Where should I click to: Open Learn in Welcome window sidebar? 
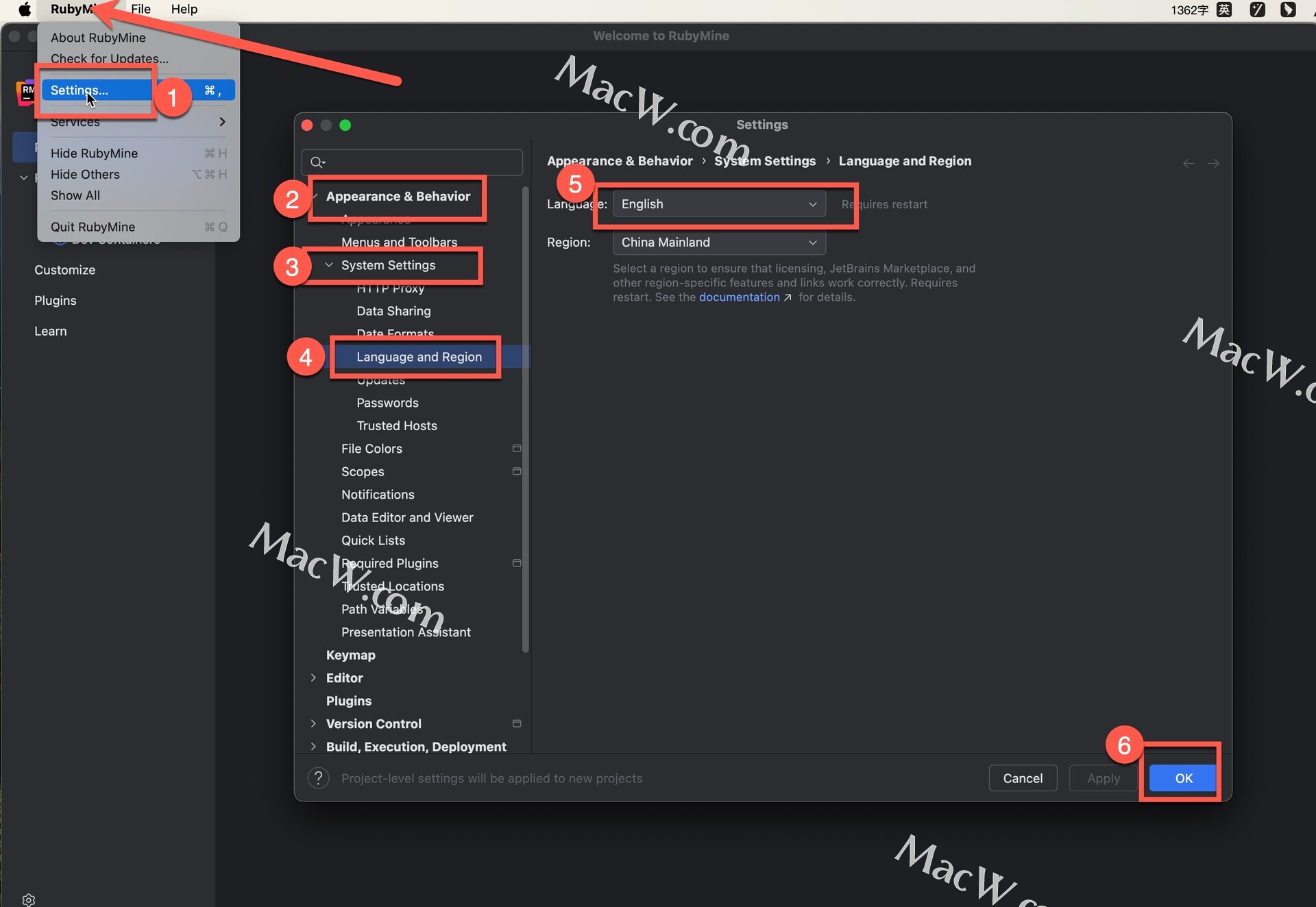pos(51,331)
